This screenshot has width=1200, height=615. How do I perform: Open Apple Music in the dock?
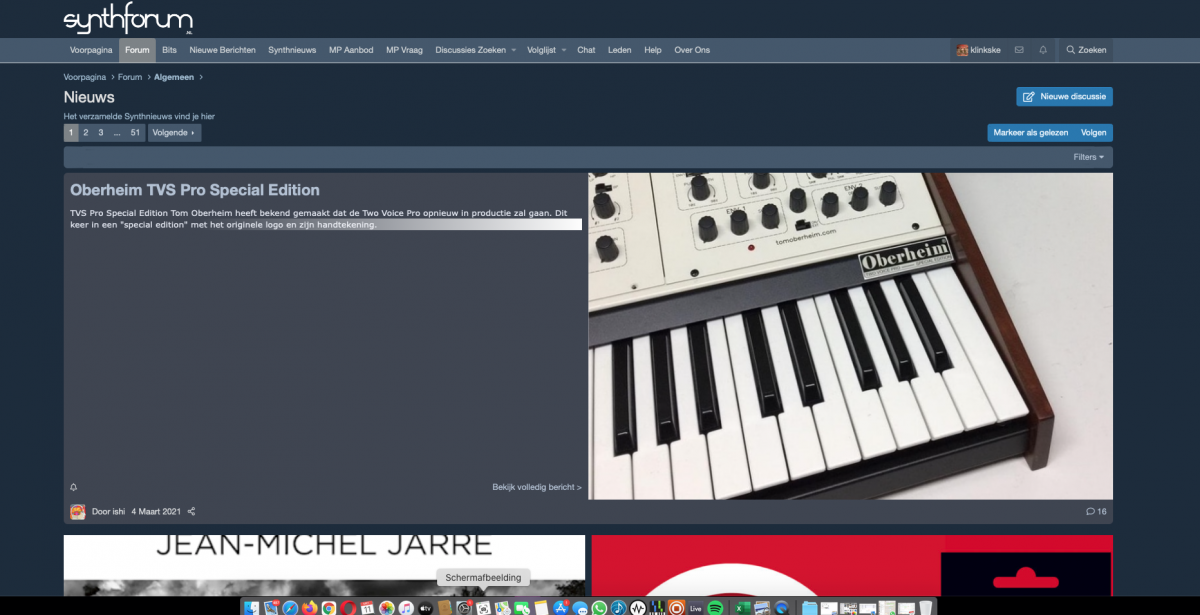click(406, 607)
